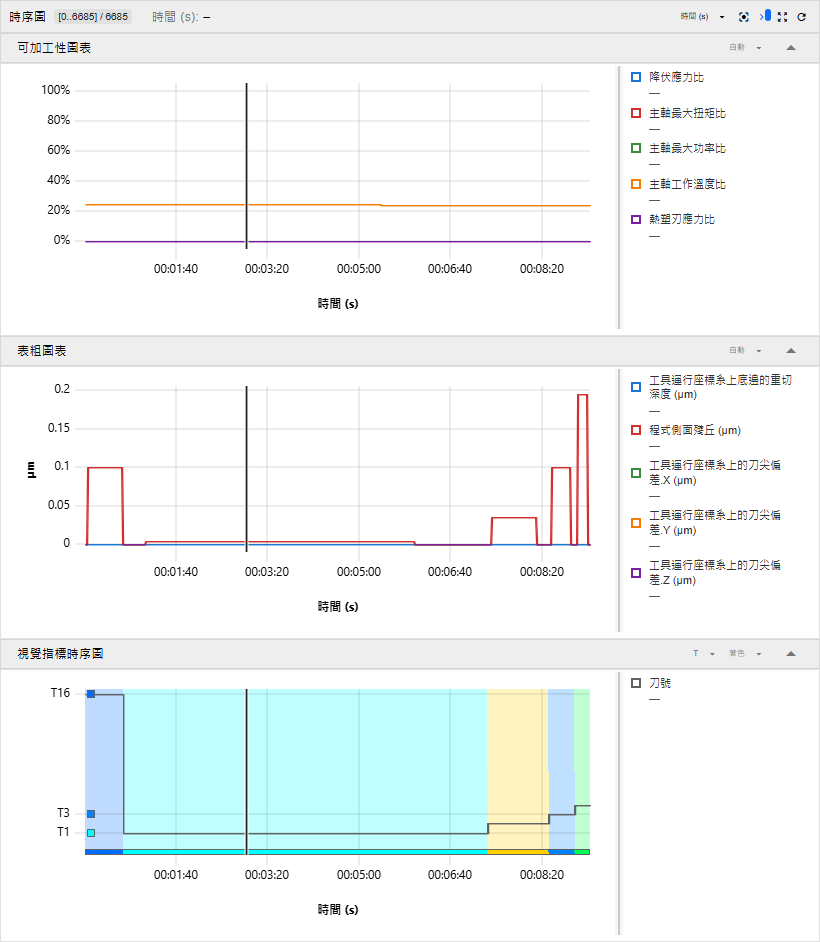The height and width of the screenshot is (942, 820).
Task: Open the 自動 dropdown in 表粗圖表 header
Action: coord(745,350)
